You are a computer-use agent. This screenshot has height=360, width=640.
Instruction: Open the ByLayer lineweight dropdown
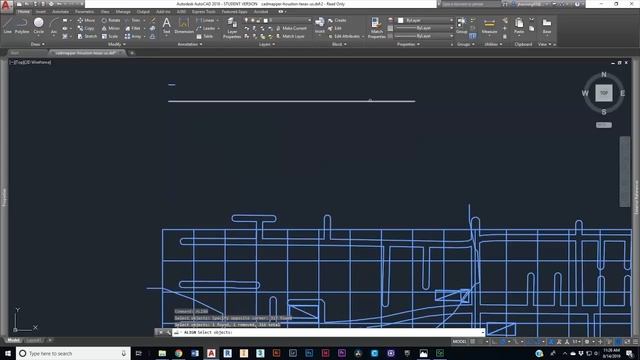426,28
